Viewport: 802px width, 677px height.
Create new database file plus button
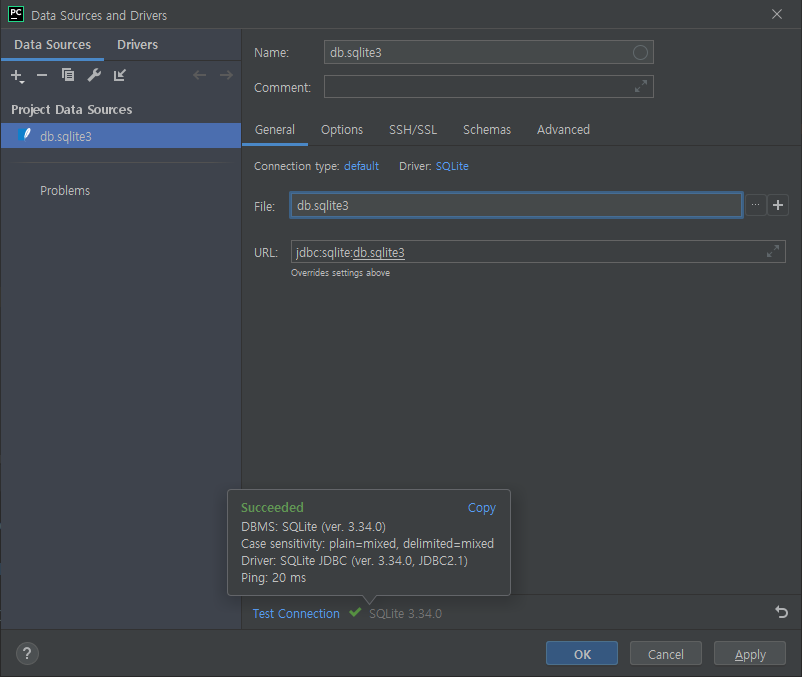(x=778, y=205)
